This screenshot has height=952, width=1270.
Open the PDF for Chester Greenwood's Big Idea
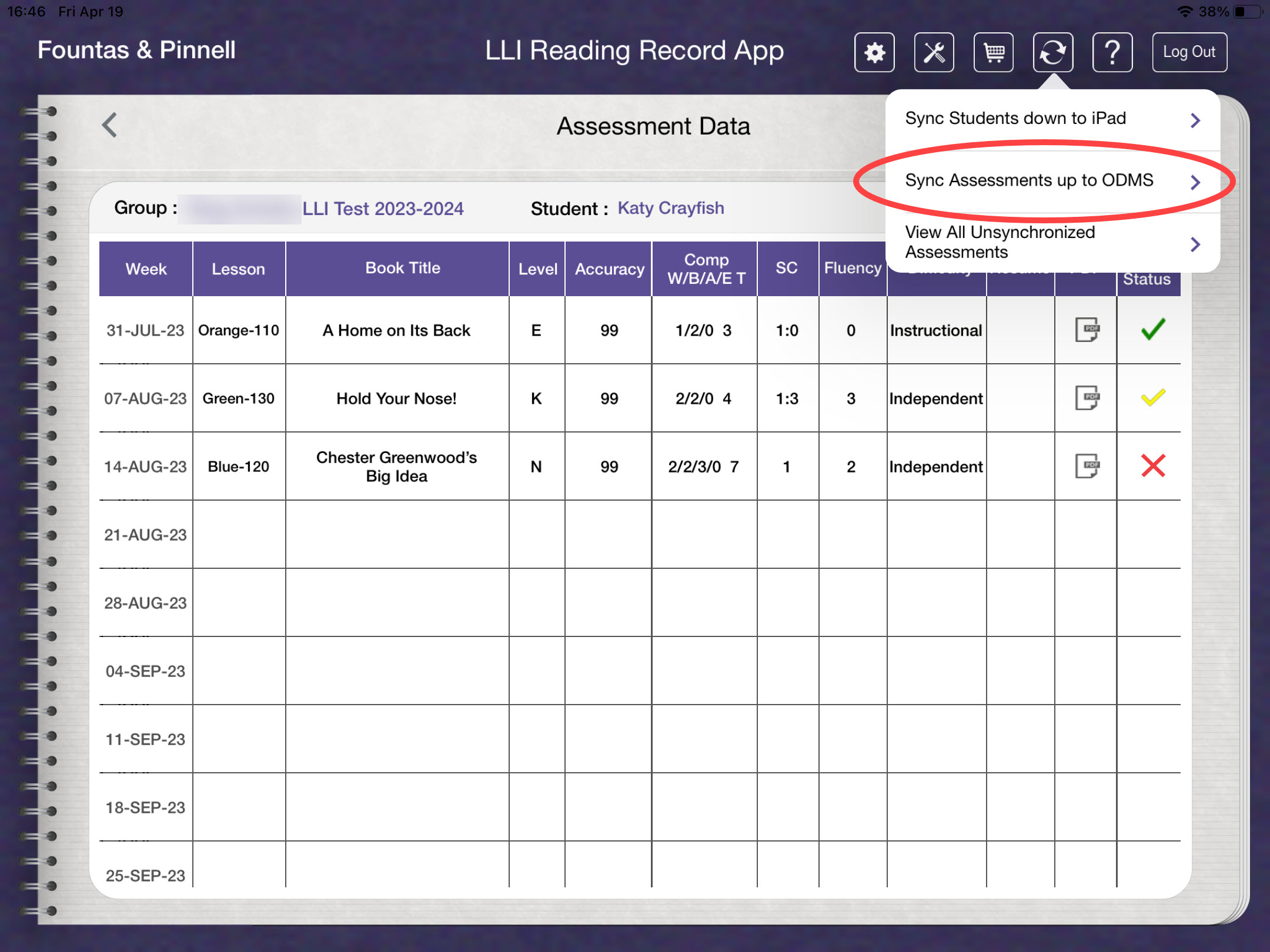click(1085, 466)
